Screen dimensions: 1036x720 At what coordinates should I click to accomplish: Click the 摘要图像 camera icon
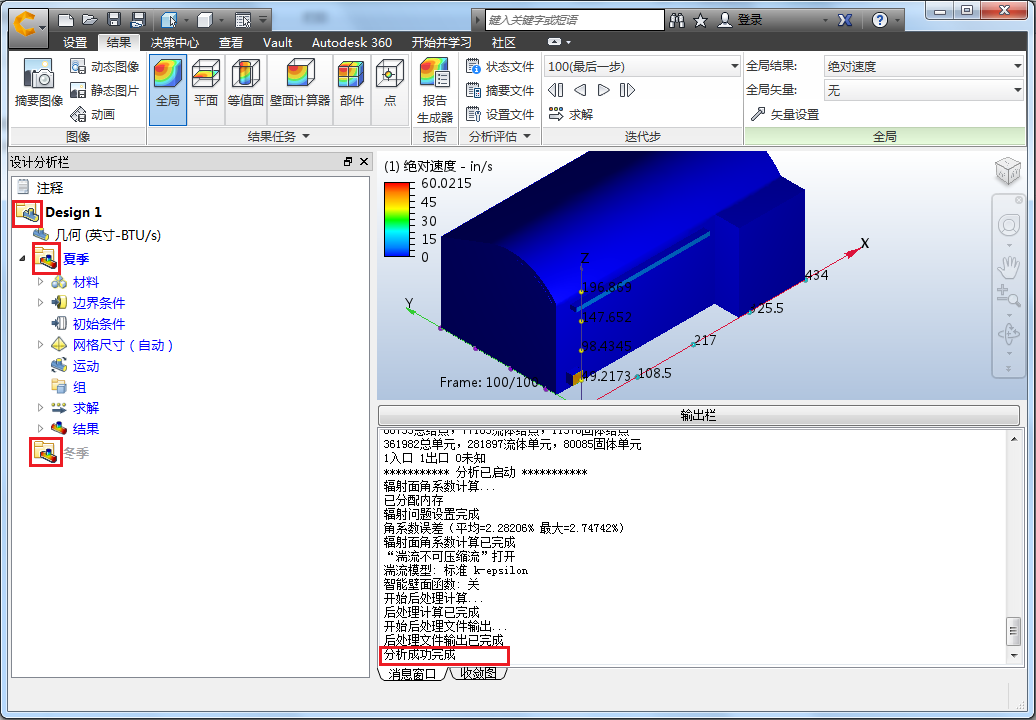pyautogui.click(x=38, y=74)
